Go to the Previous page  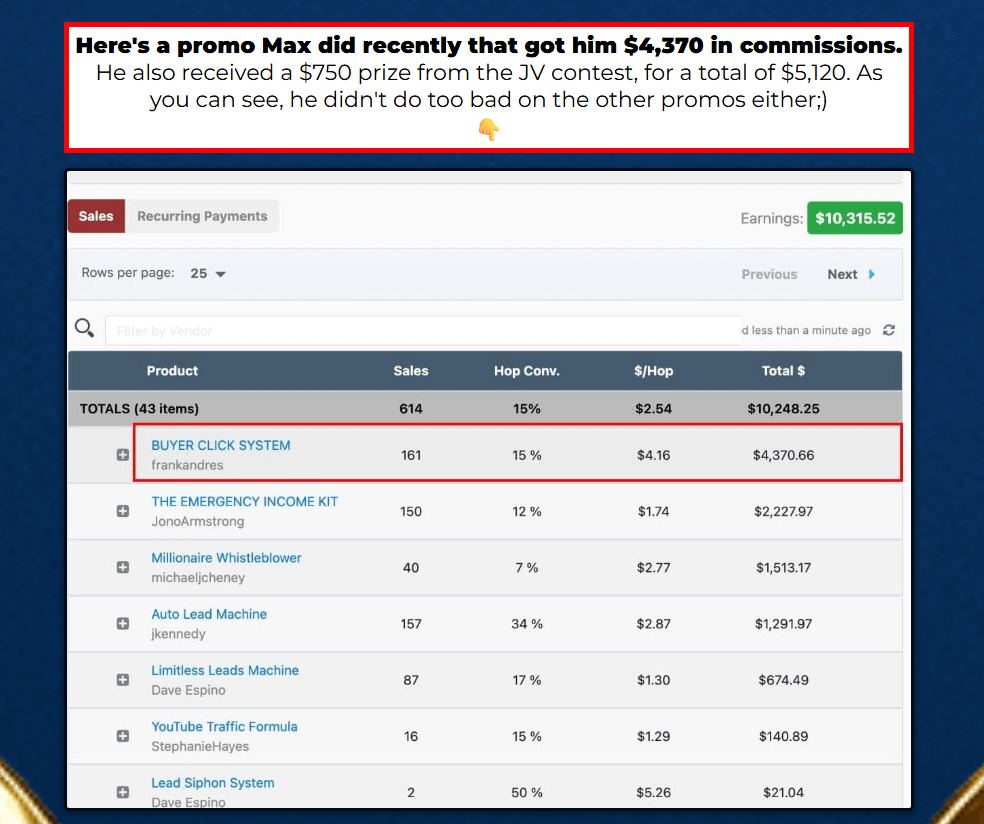coord(769,274)
